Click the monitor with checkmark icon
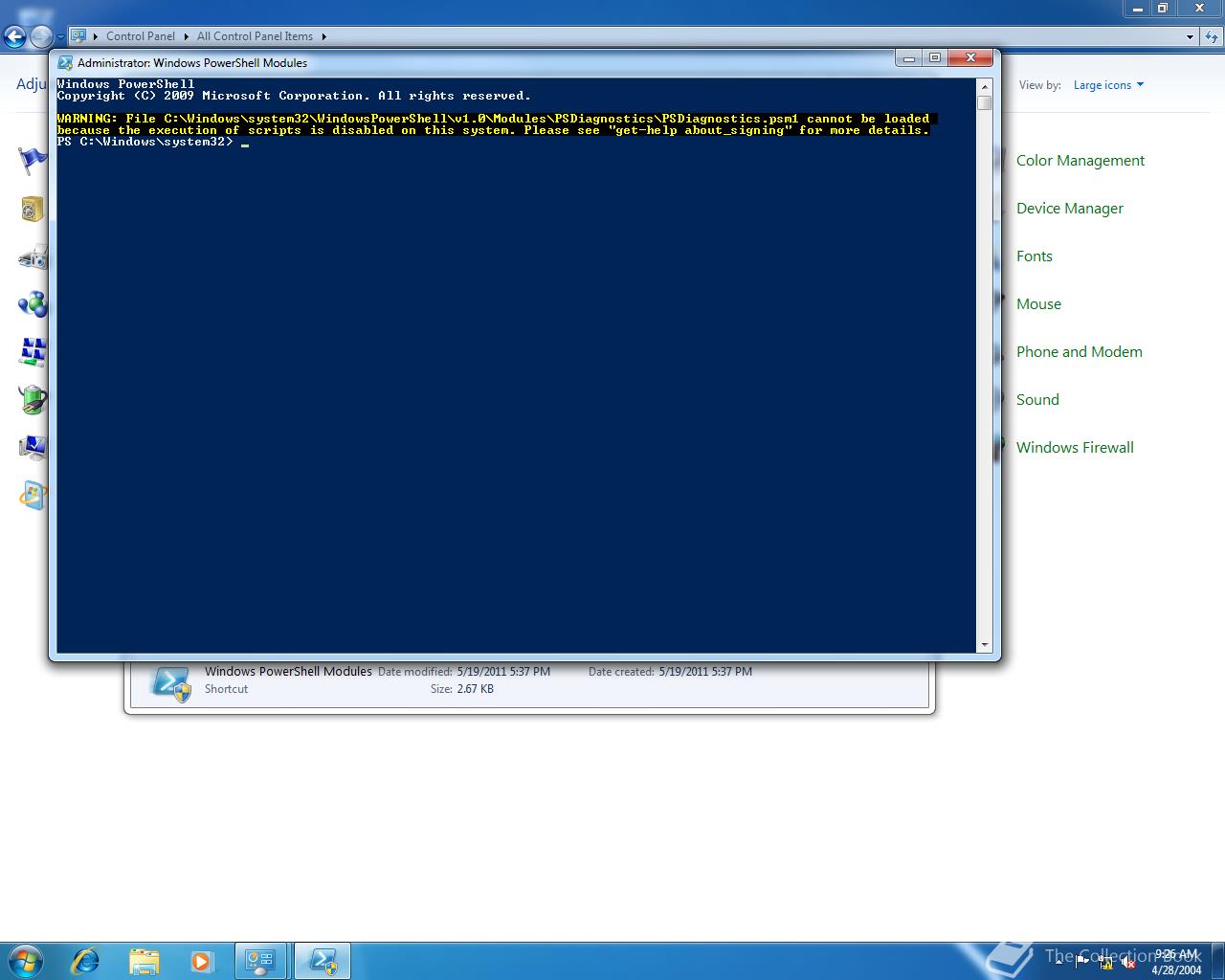 point(33,447)
